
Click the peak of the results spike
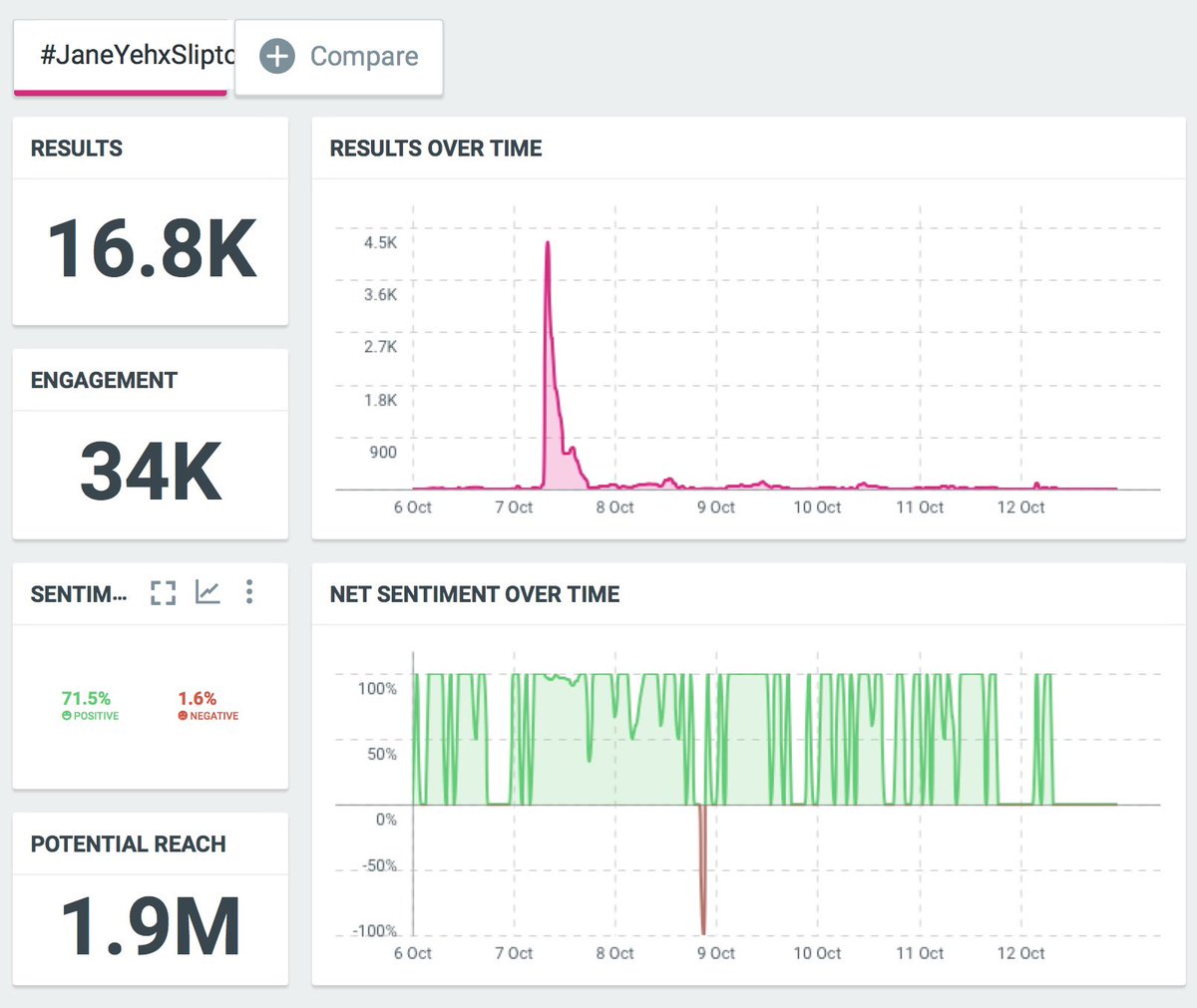click(547, 243)
